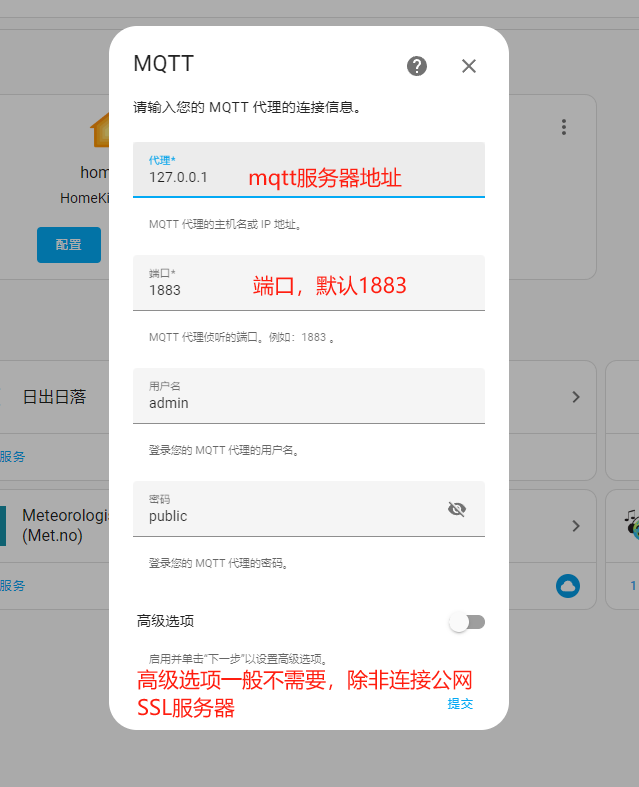The width and height of the screenshot is (639, 787).
Task: Select the 用户名 username field
Action: coord(308,396)
